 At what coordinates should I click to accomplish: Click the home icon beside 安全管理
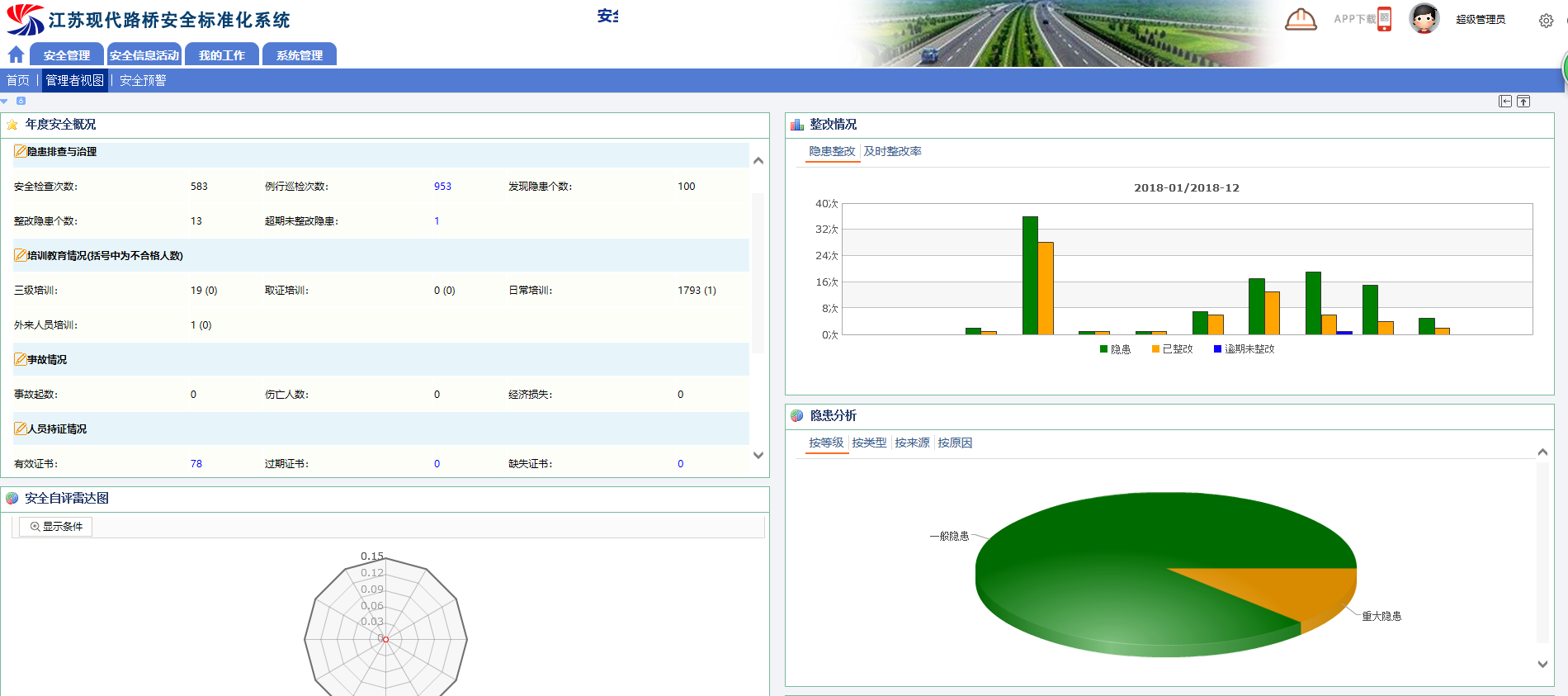[x=16, y=54]
